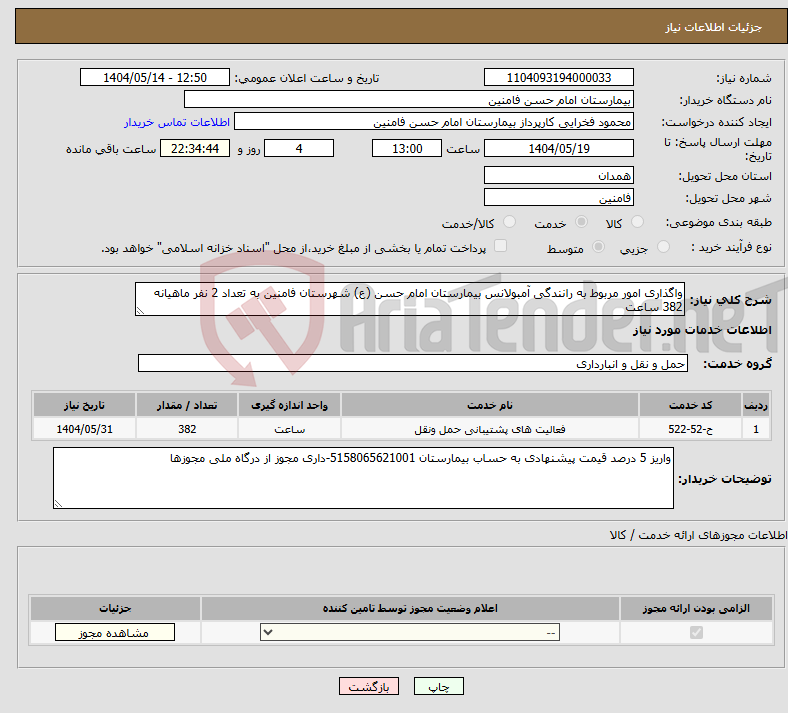Click the need number field 1104093194000033

click(x=559, y=77)
